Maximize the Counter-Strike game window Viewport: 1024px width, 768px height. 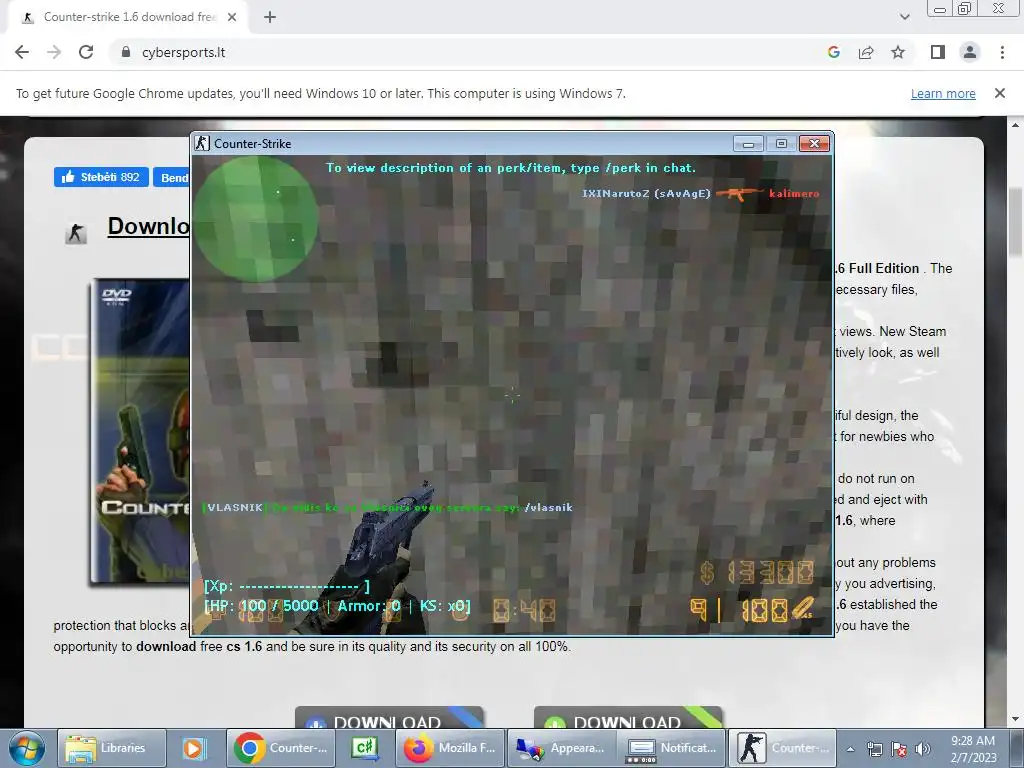[781, 143]
